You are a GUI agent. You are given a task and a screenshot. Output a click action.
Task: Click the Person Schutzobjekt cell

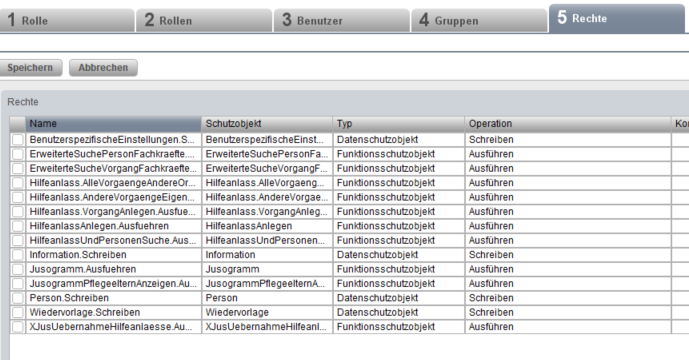tap(267, 298)
